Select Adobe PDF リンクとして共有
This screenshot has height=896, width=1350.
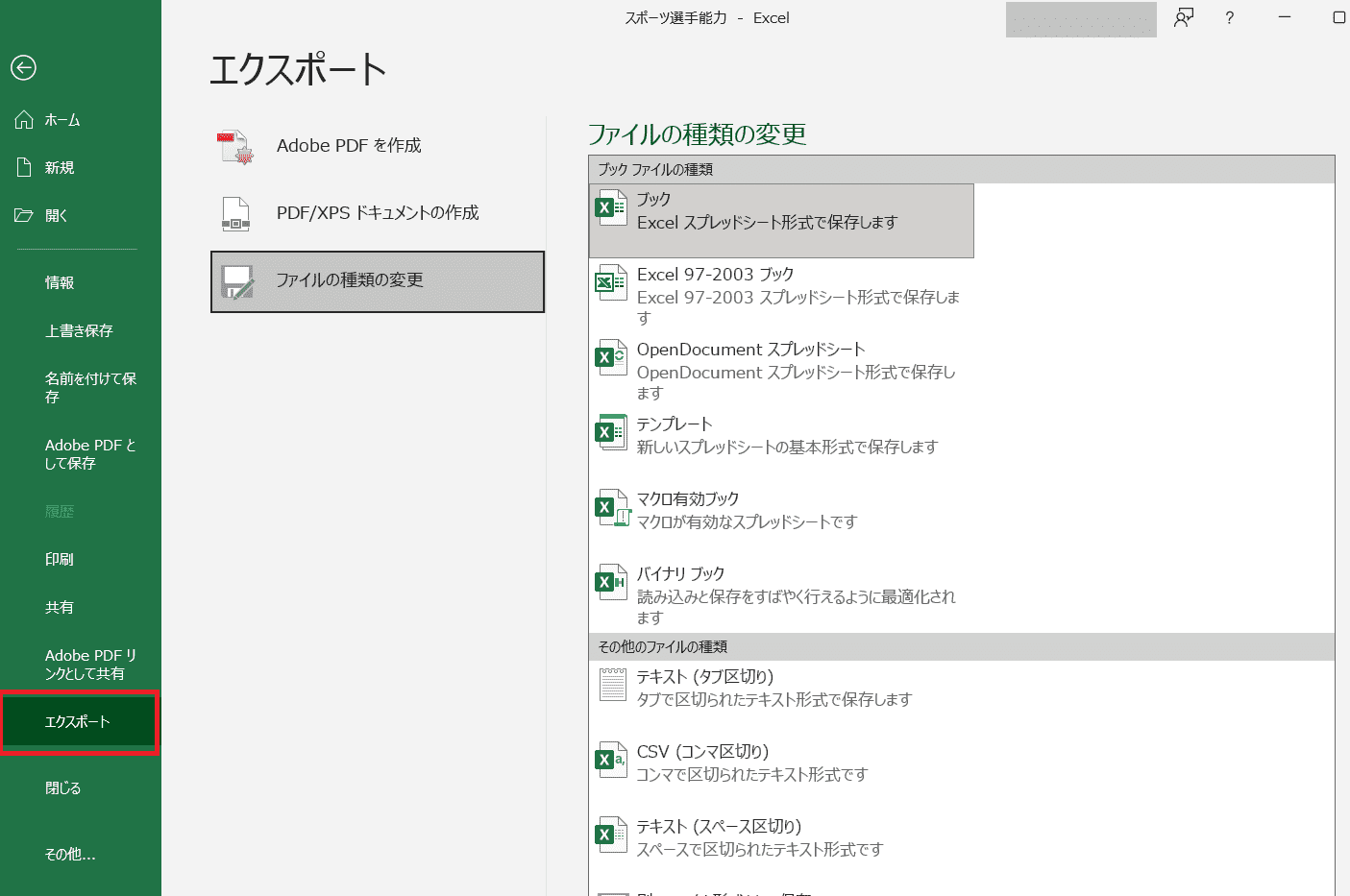(81, 665)
